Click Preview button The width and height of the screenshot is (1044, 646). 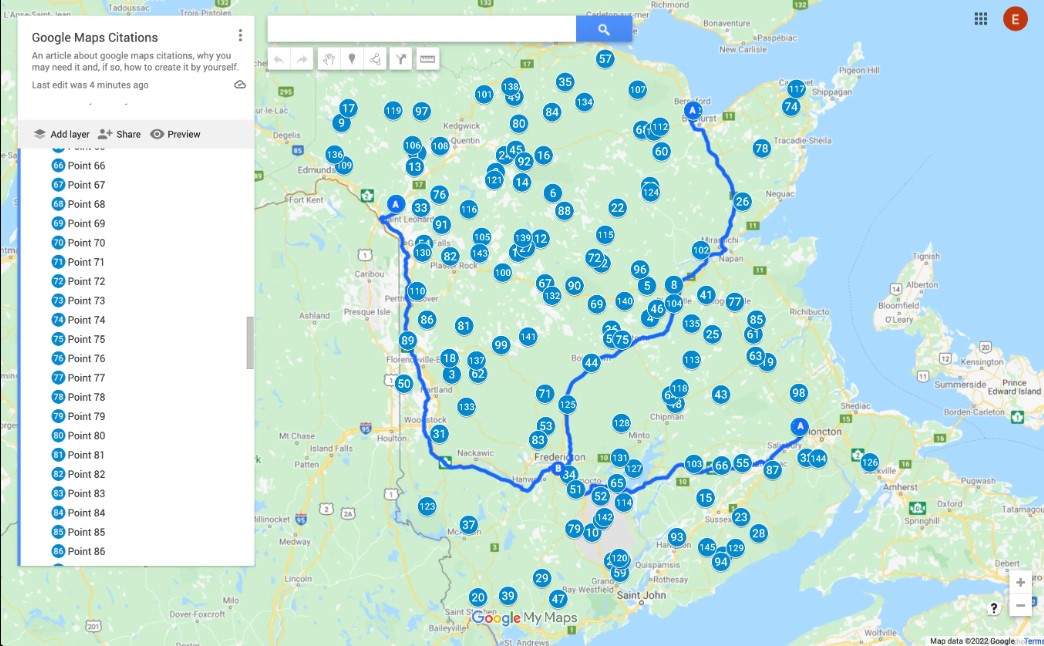pyautogui.click(x=175, y=134)
